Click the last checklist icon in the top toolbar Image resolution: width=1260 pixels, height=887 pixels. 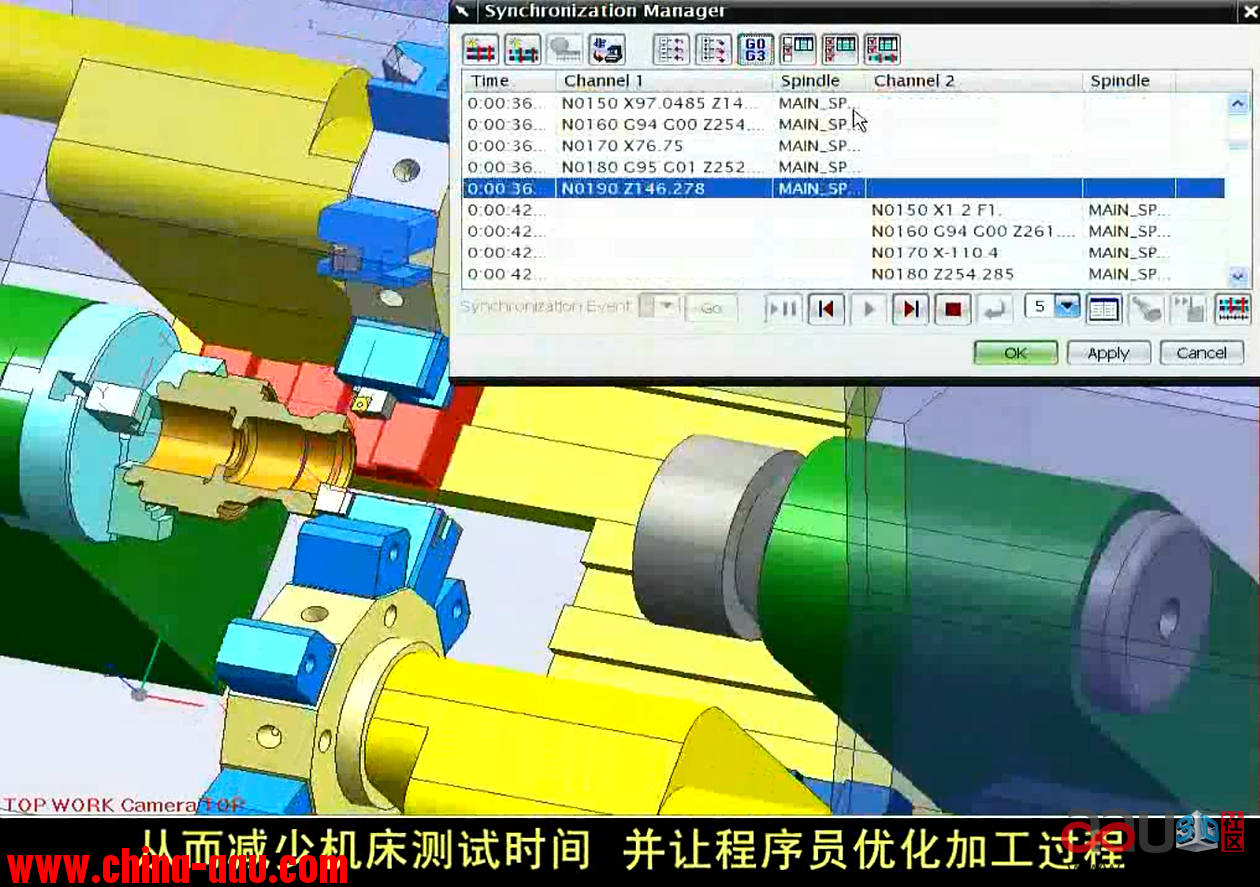[882, 49]
